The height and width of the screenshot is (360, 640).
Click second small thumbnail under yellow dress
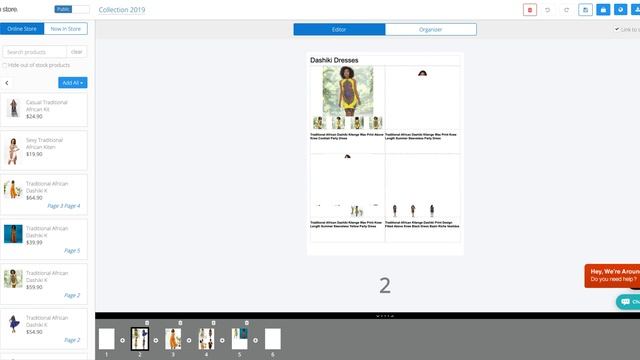[338, 122]
